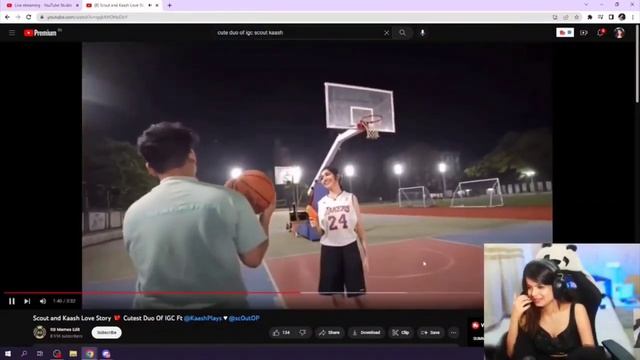Close the Live streaming YouTube Studio tab

pyautogui.click(x=77, y=5)
